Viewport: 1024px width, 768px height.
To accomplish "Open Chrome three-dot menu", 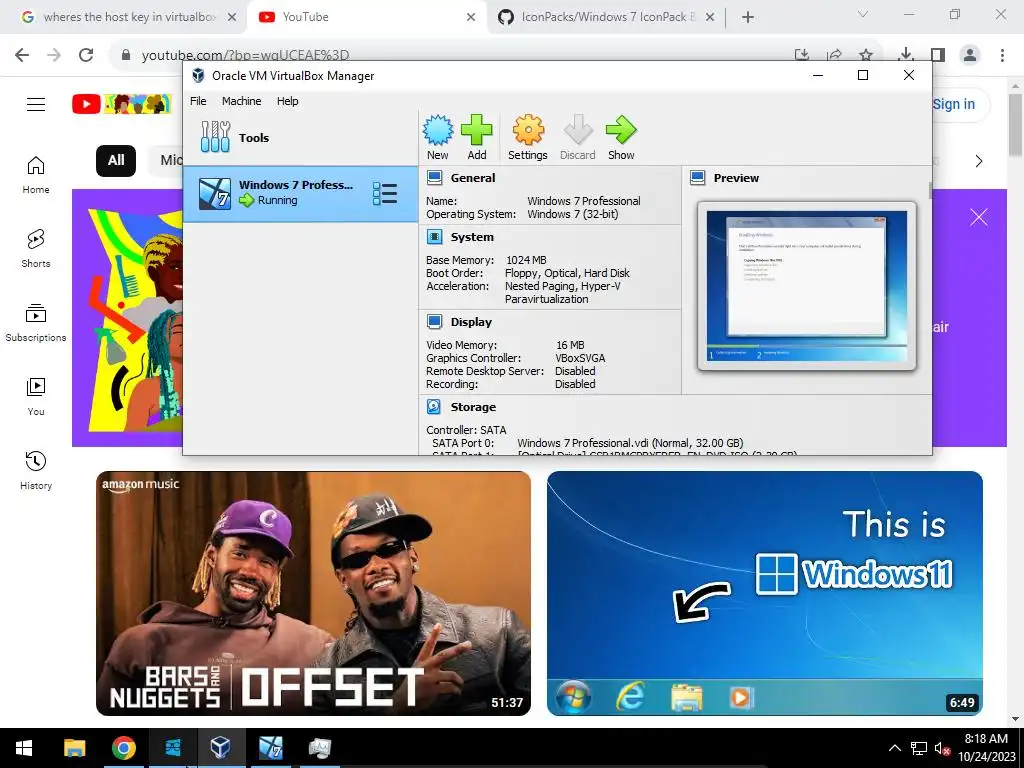I will click(1002, 55).
